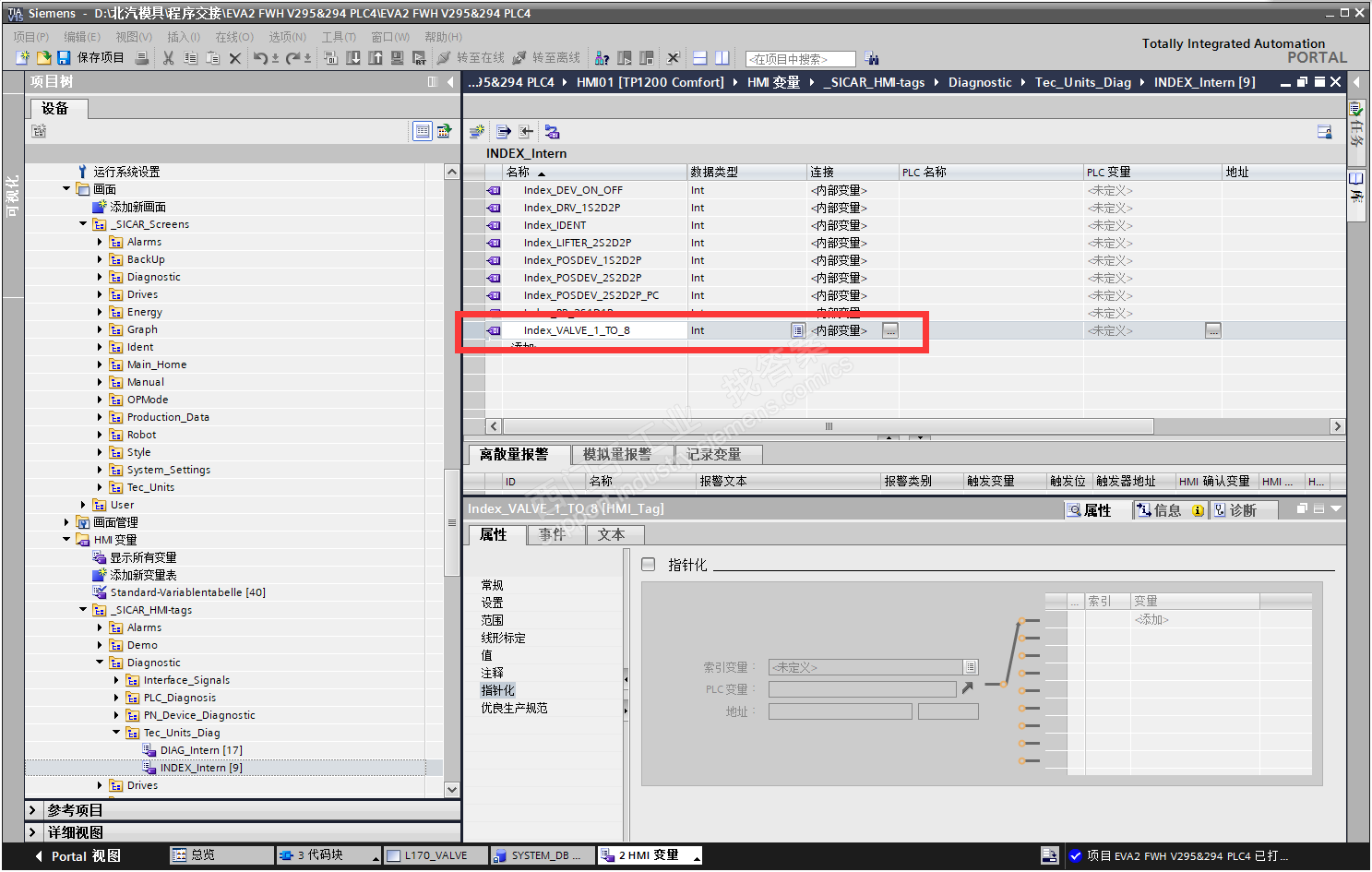This screenshot has height=872, width=1372.
Task: Expand the Tec_Units screens folder
Action: pos(100,487)
